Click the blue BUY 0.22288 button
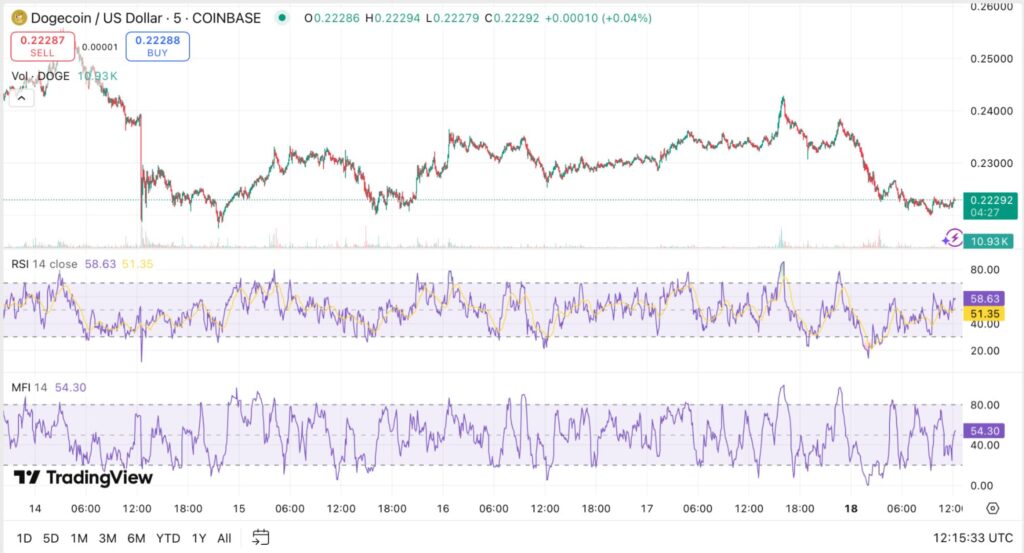 point(157,46)
